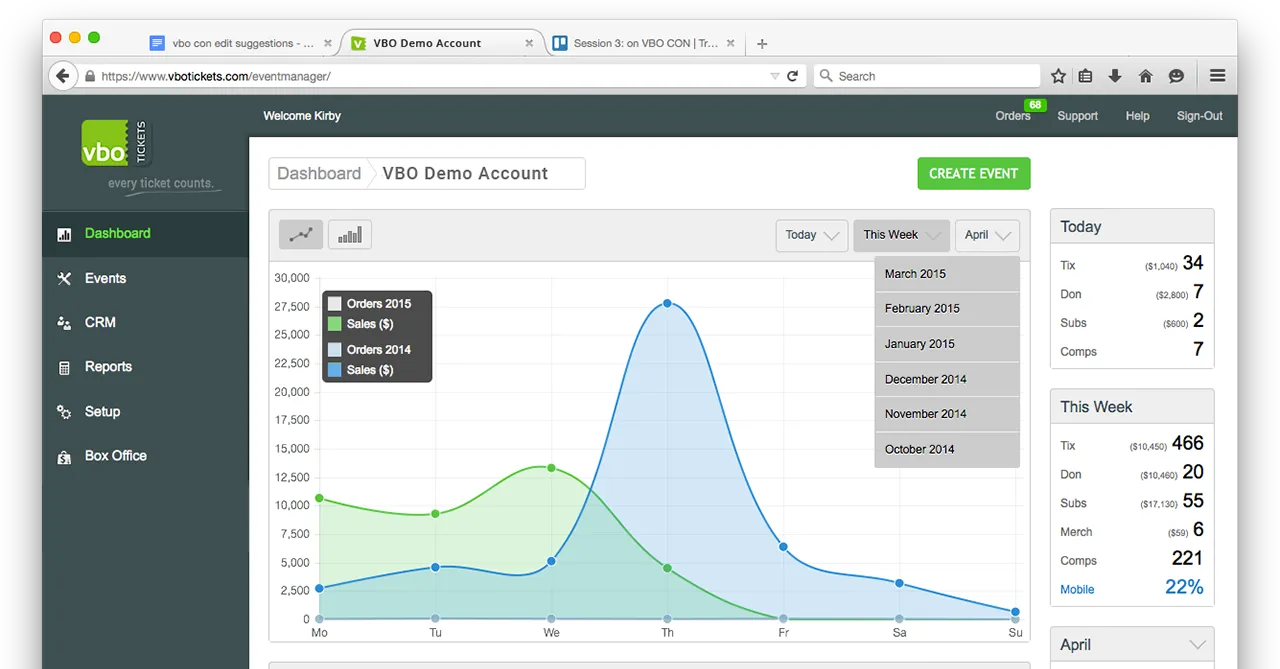This screenshot has height=669, width=1280.
Task: Select March 2015 from the month list
Action: pyautogui.click(x=915, y=273)
